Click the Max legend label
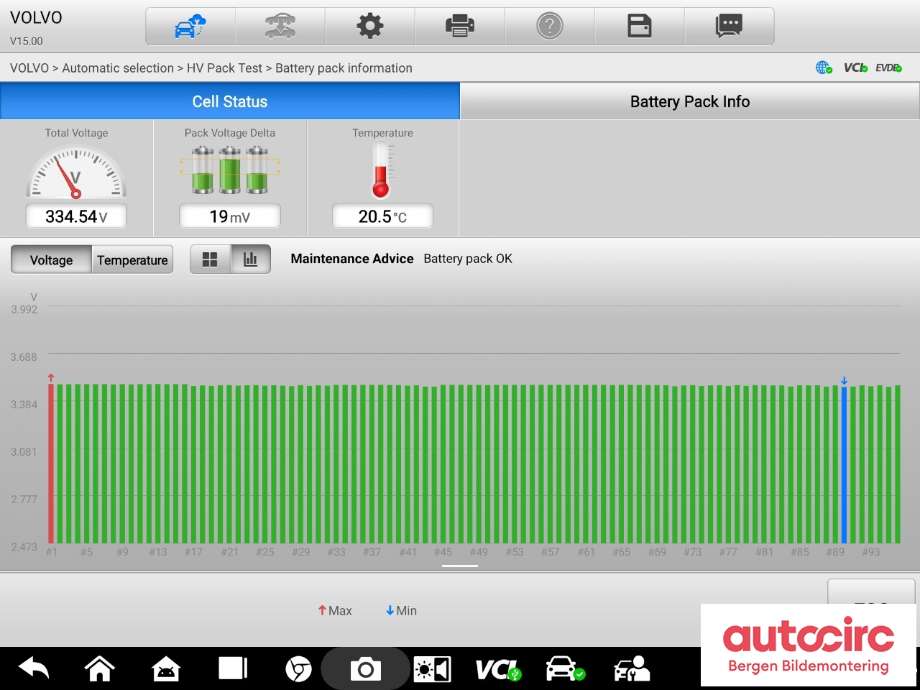Viewport: 920px width, 690px height. 335,611
